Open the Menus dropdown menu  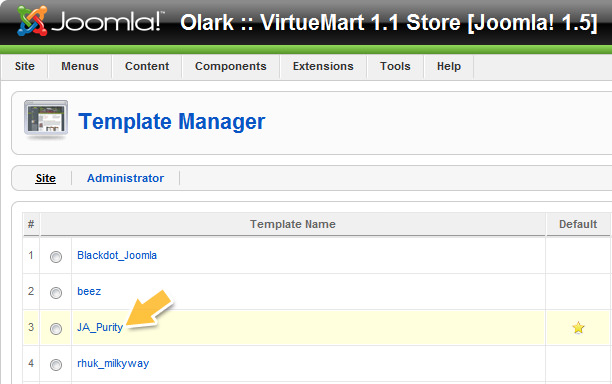click(x=80, y=66)
